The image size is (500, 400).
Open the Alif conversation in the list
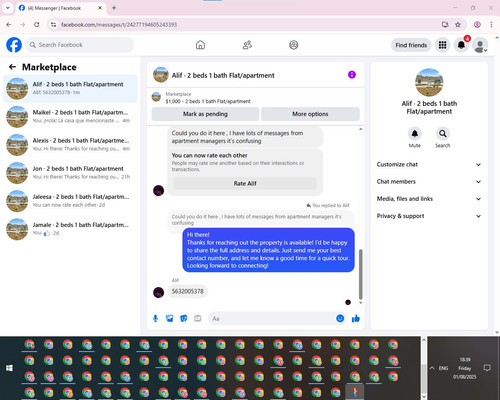tap(70, 88)
